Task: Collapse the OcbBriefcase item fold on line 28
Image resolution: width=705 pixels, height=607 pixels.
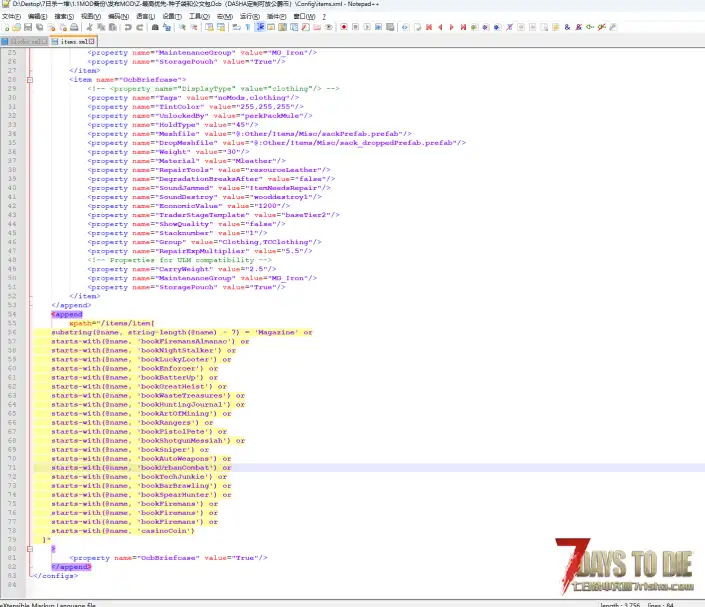Action: pos(30,80)
